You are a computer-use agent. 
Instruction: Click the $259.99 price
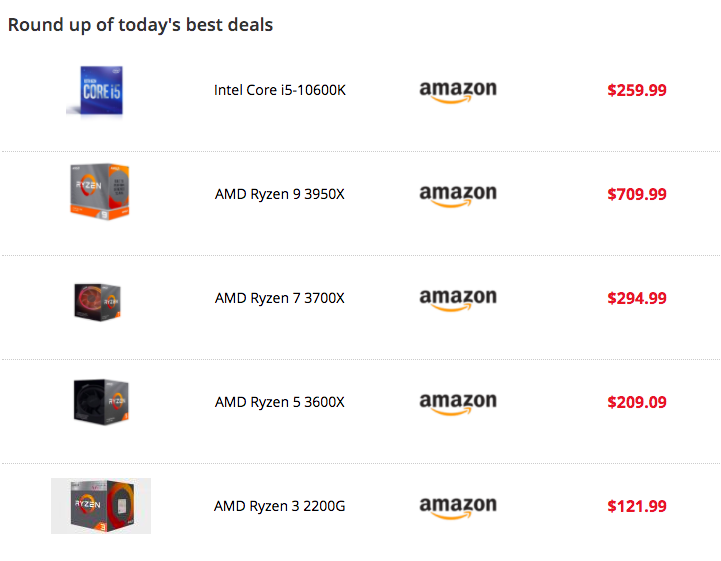tap(637, 90)
